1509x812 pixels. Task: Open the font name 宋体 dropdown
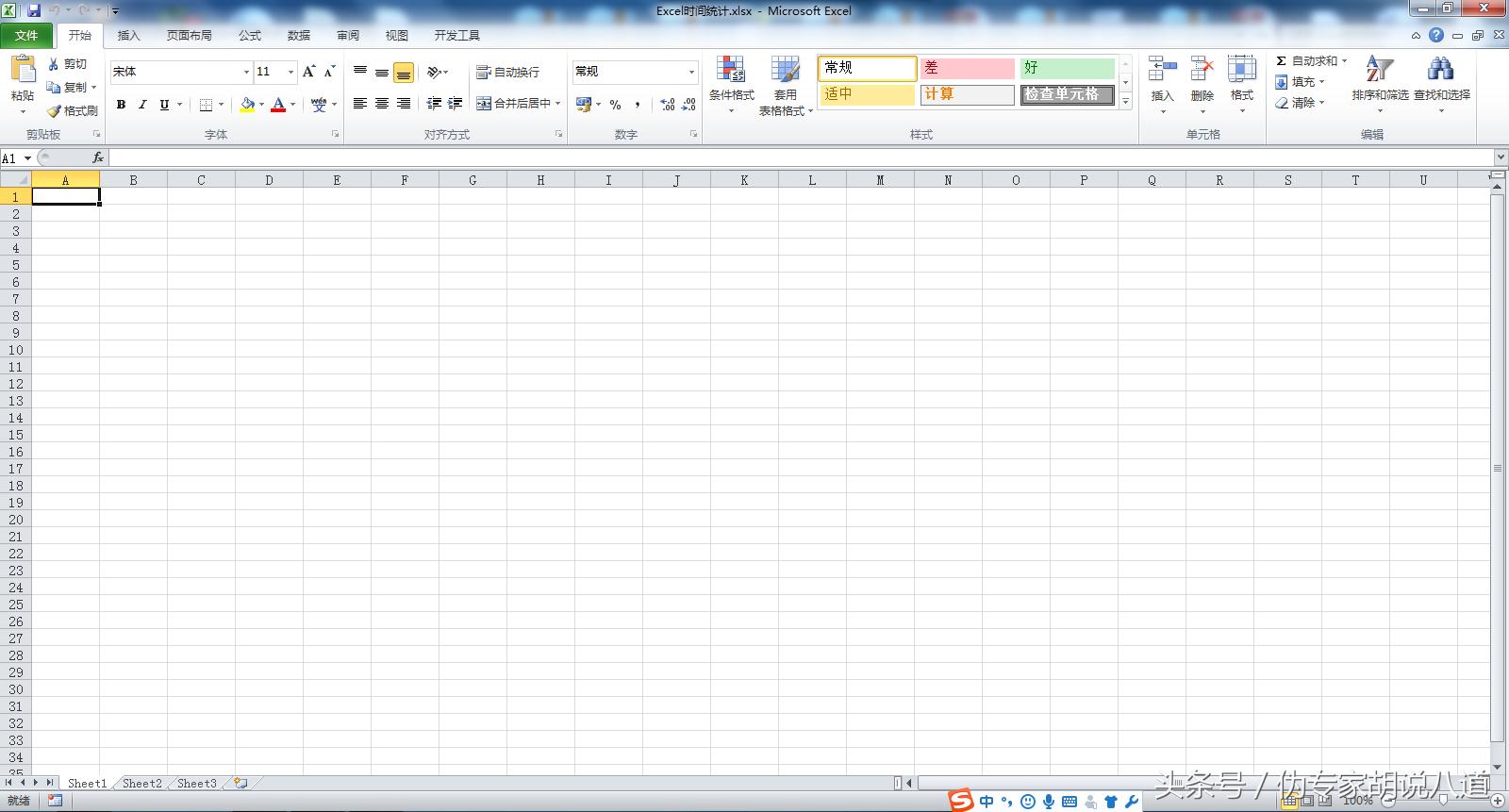point(246,72)
